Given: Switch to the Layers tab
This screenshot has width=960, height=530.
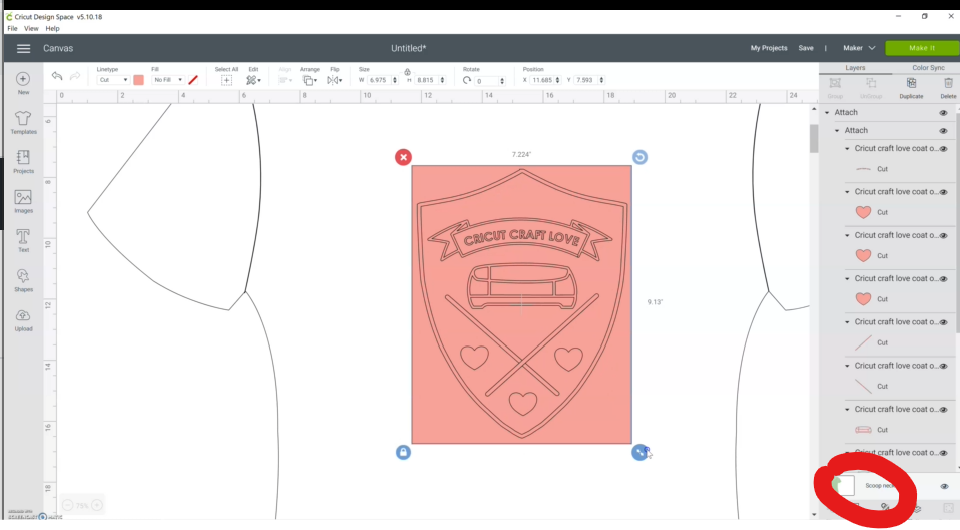Looking at the screenshot, I should pos(855,68).
